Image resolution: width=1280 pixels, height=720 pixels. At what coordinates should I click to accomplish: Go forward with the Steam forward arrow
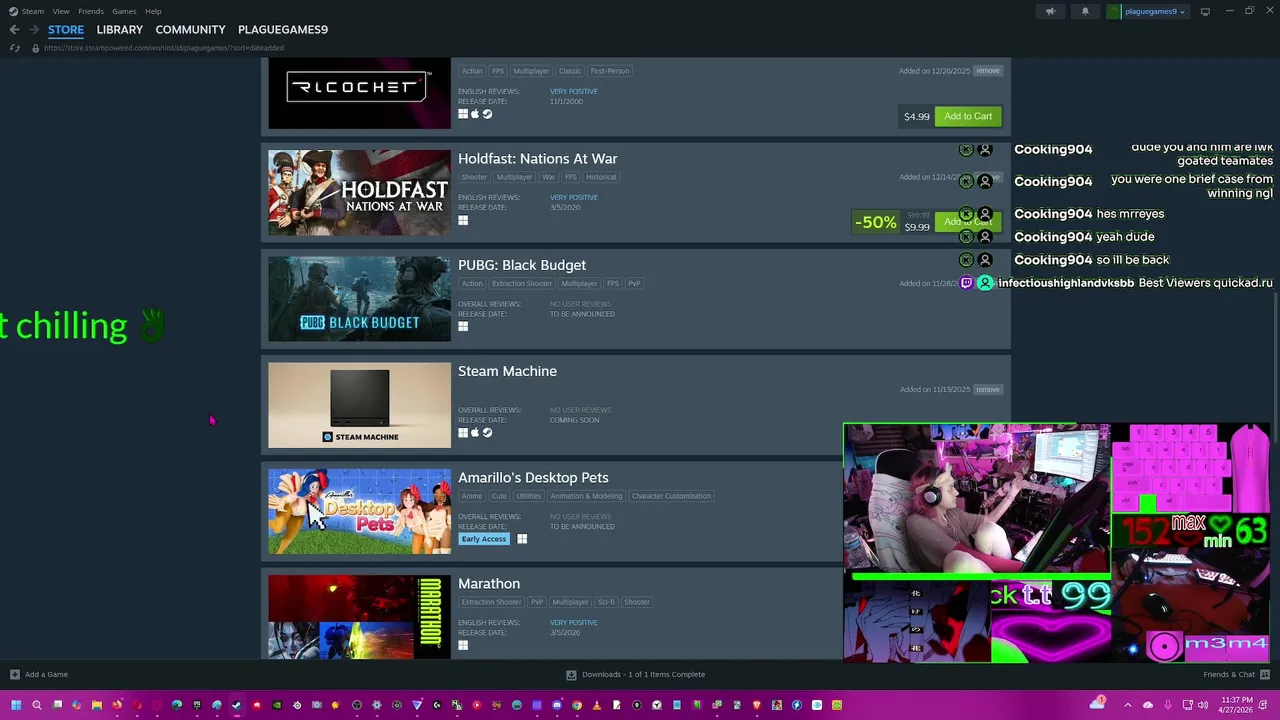coord(34,30)
